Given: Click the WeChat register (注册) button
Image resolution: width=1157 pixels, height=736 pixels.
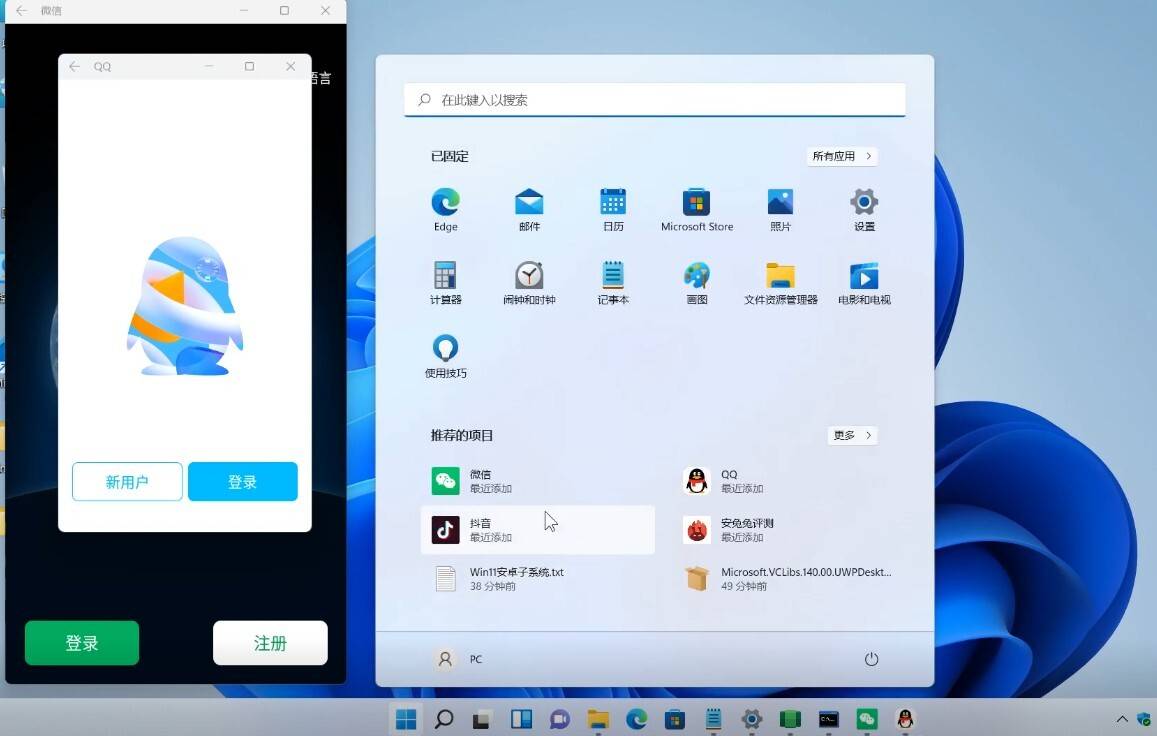Looking at the screenshot, I should point(270,643).
